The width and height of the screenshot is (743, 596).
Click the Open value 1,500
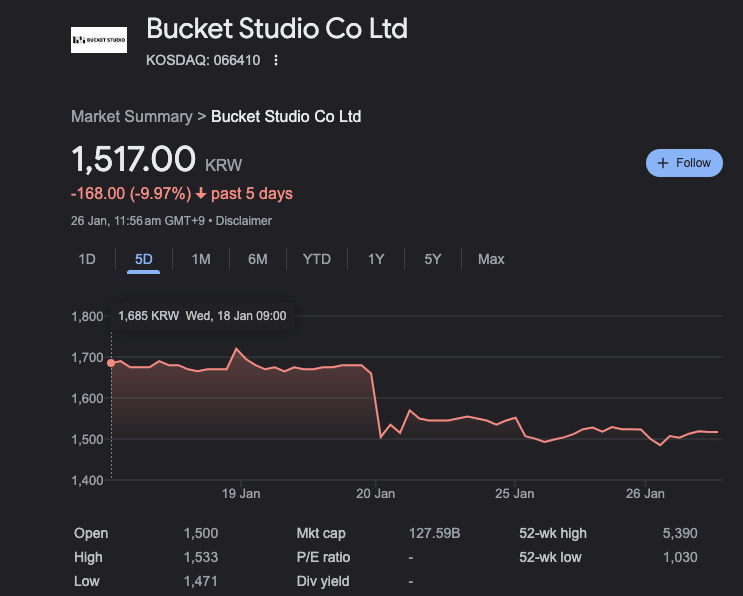click(201, 533)
